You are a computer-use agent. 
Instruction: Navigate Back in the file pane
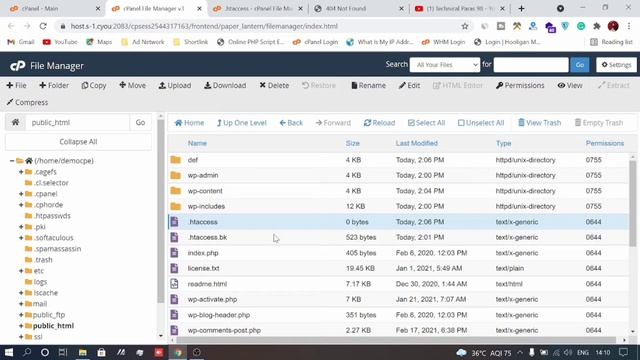pyautogui.click(x=291, y=123)
